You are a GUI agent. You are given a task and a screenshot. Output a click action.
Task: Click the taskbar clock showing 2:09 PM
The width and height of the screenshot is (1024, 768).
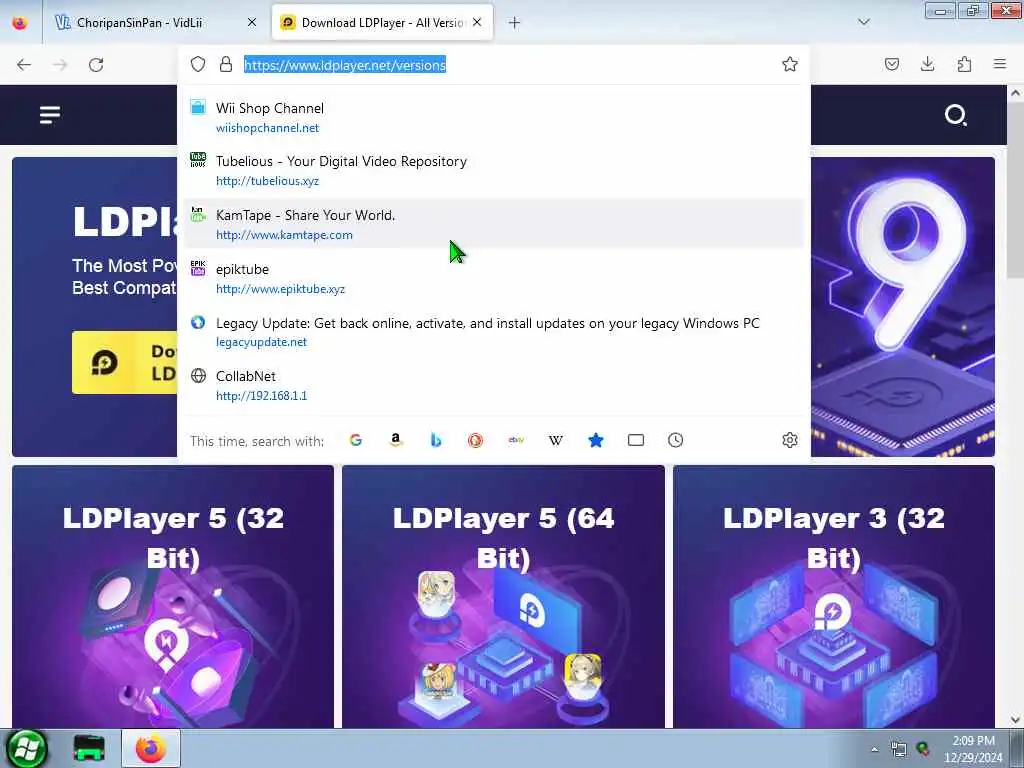(x=973, y=749)
